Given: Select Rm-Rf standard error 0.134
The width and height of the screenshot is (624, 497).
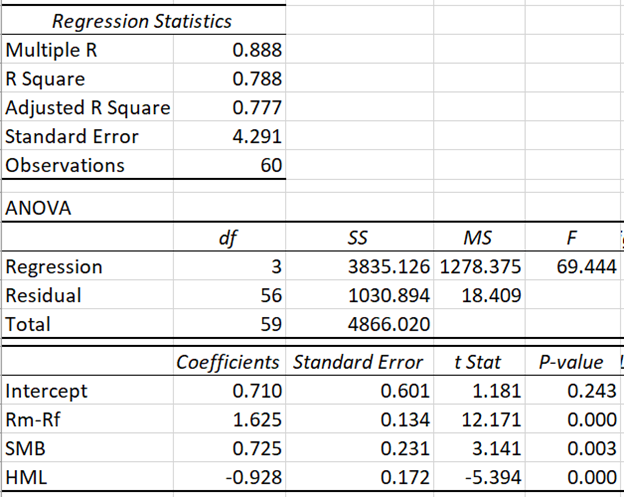Looking at the screenshot, I should coord(405,420).
